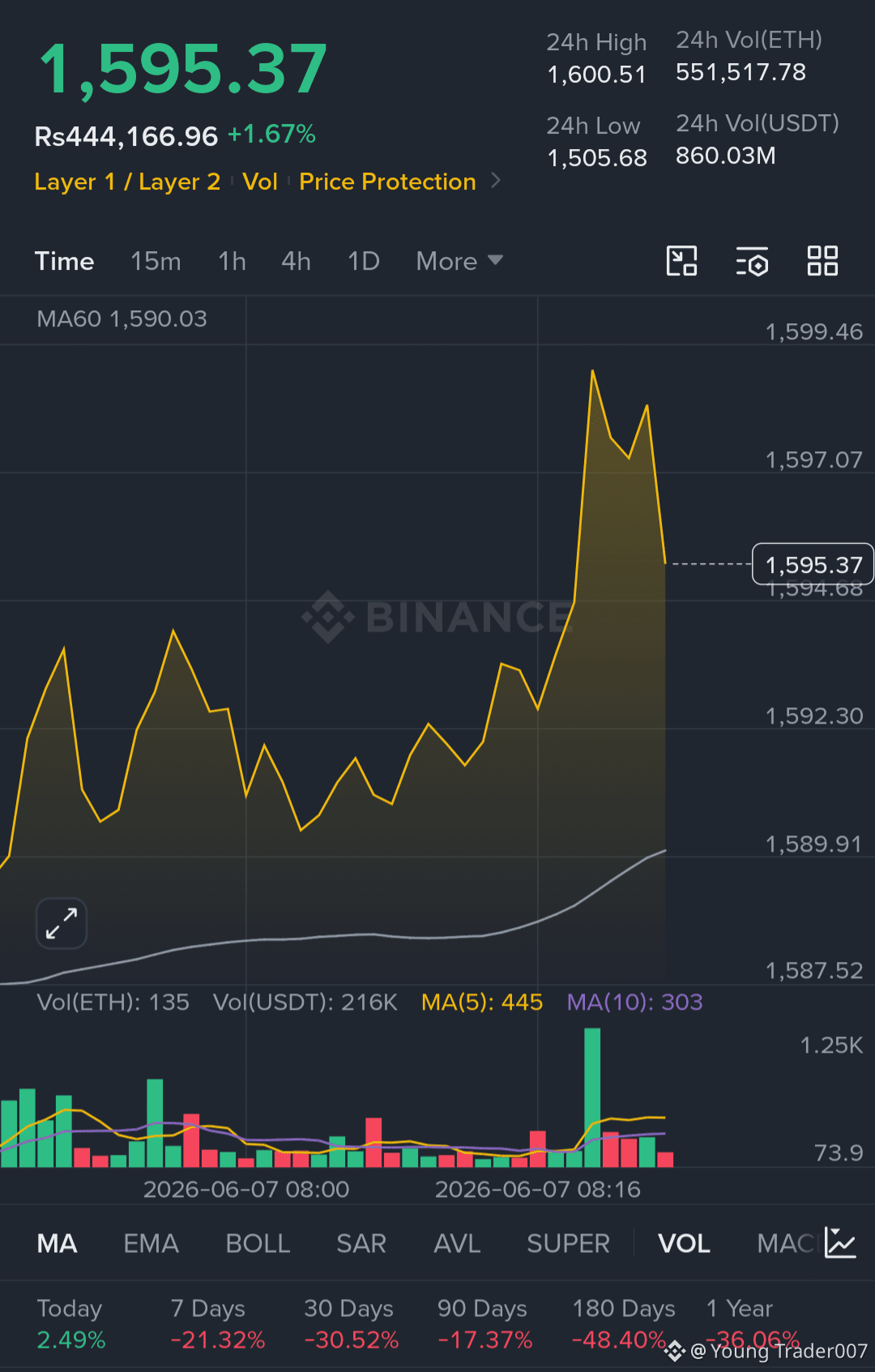Screen dimensions: 875x1372
Task: Open the Vol tag link
Action: (260, 182)
